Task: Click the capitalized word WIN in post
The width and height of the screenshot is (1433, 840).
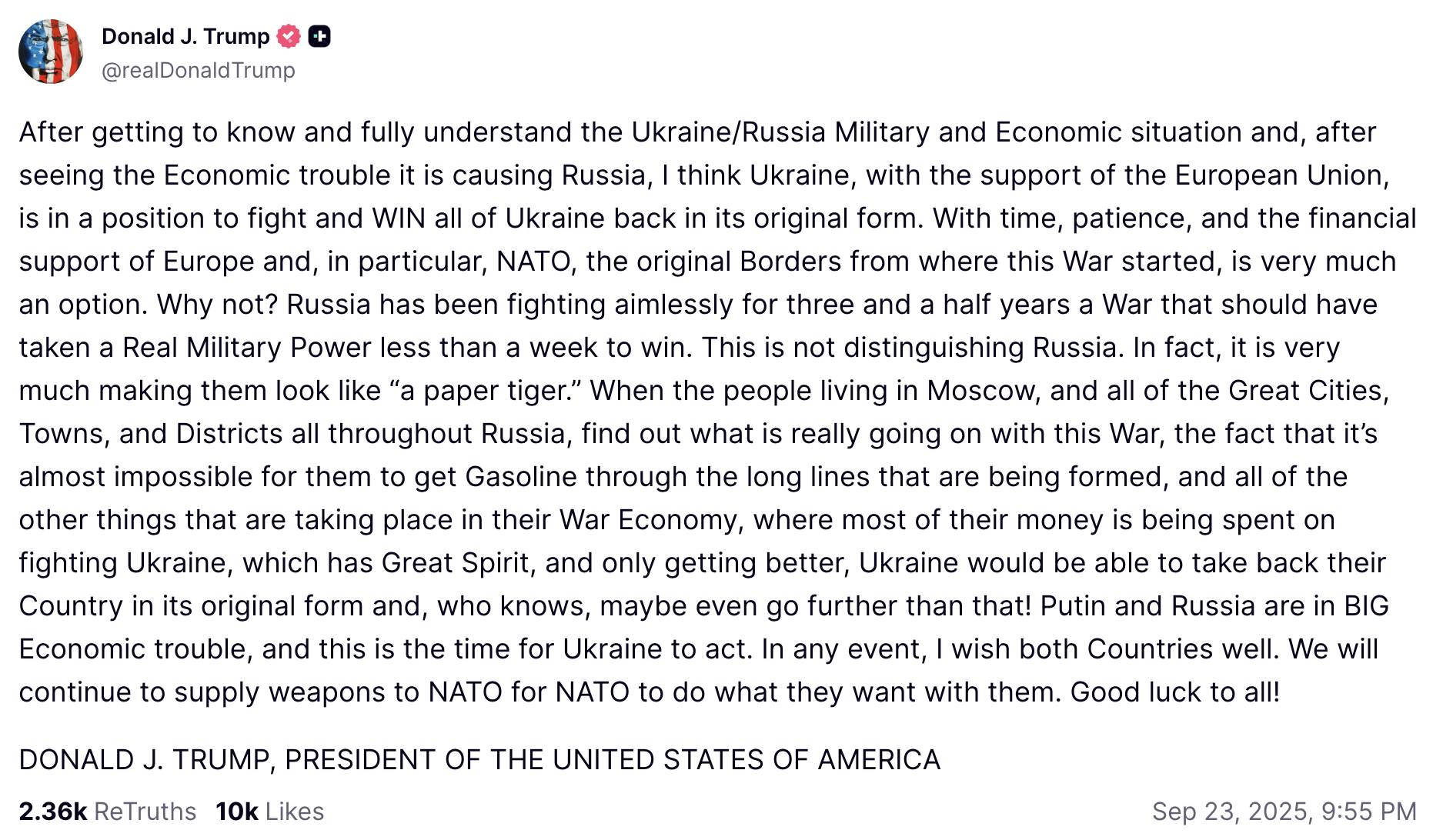Action: point(399,218)
